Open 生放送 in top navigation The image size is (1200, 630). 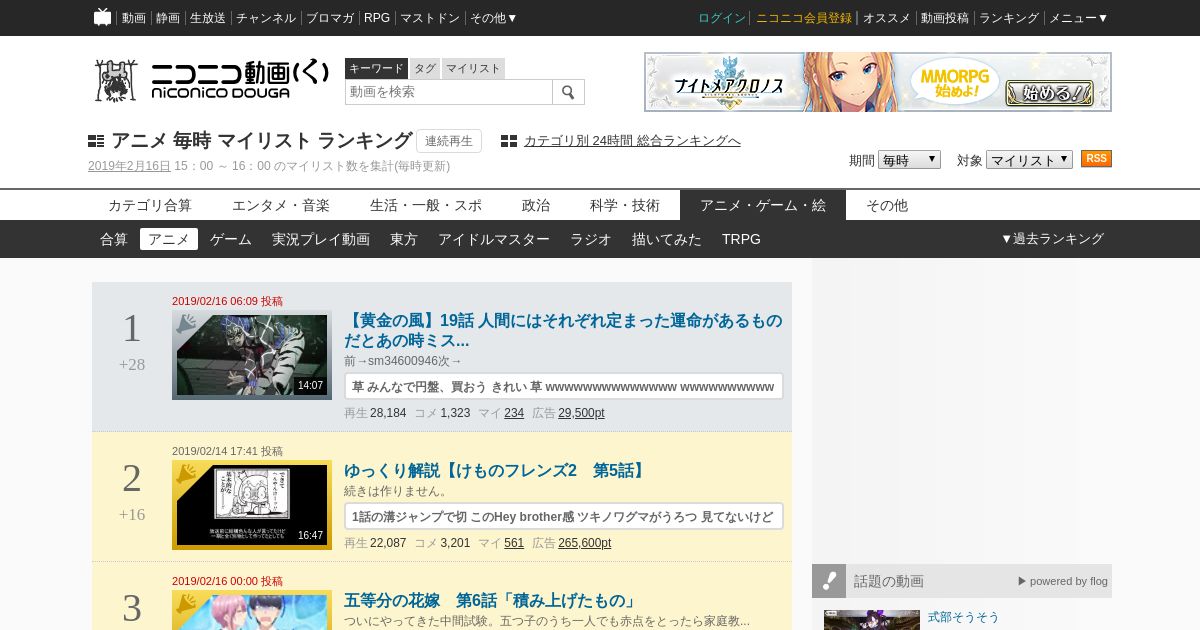208,18
